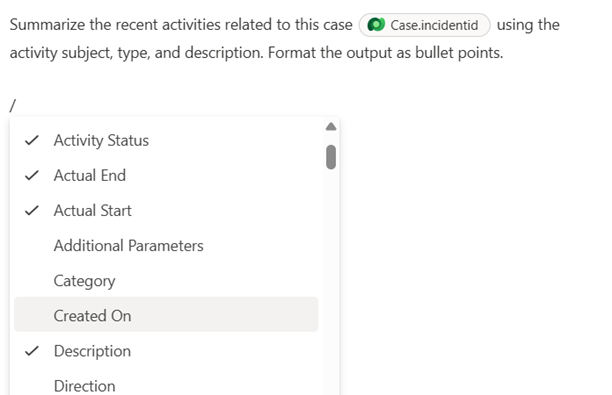
Task: Pick the Direction field in the list
Action: 166,384
